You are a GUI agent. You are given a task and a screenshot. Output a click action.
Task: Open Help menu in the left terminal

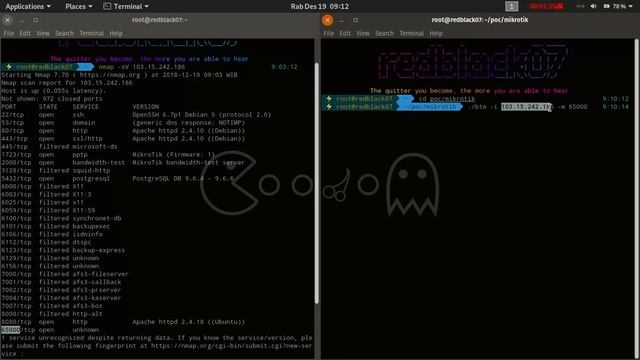point(116,33)
